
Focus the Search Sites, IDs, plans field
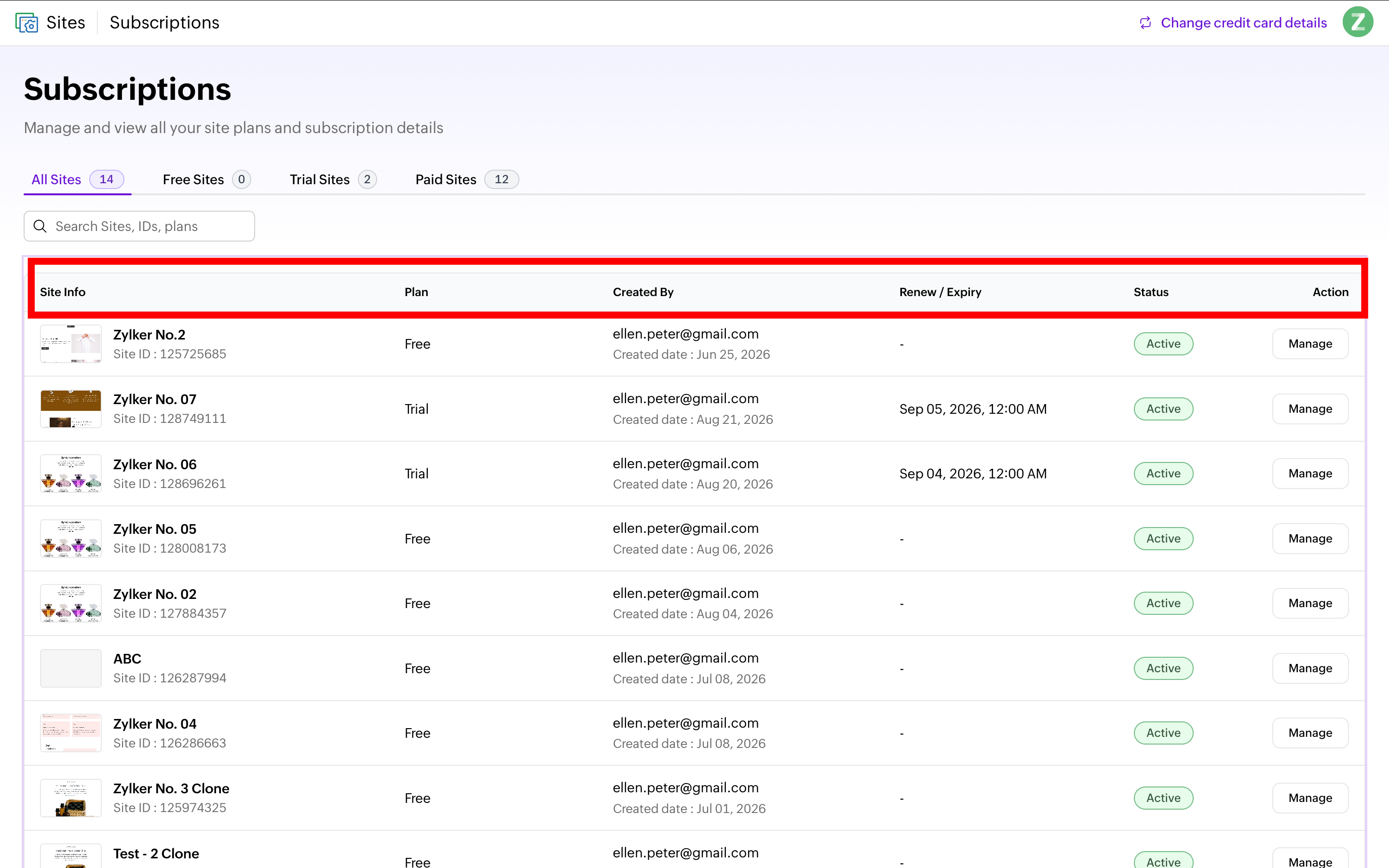tap(139, 226)
